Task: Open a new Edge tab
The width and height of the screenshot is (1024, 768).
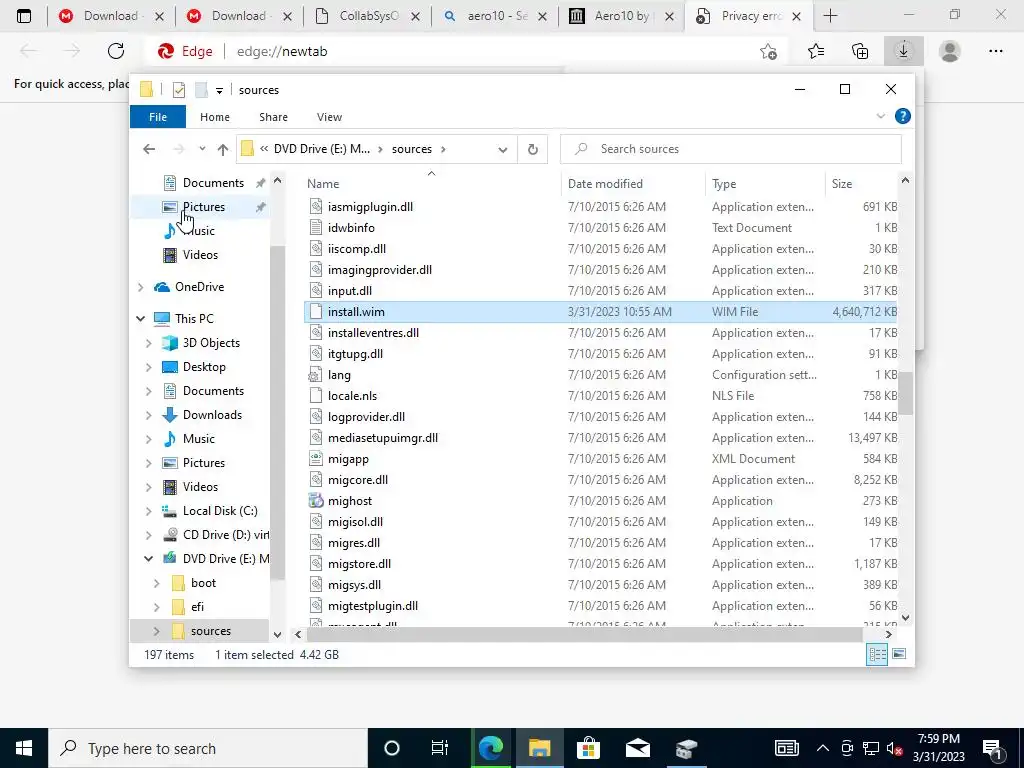Action: [x=830, y=16]
